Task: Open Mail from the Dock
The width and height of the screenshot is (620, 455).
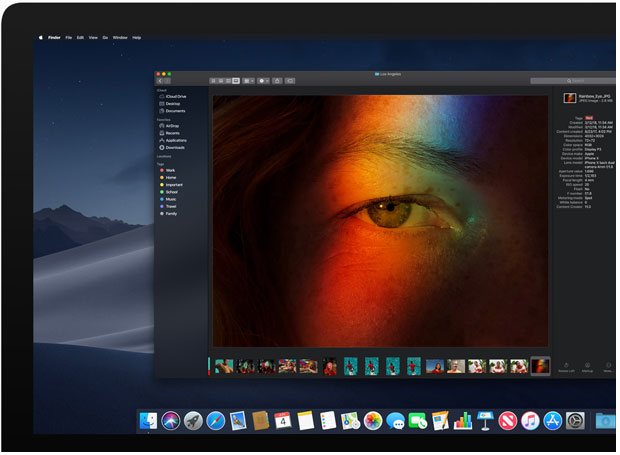Action: [238, 421]
